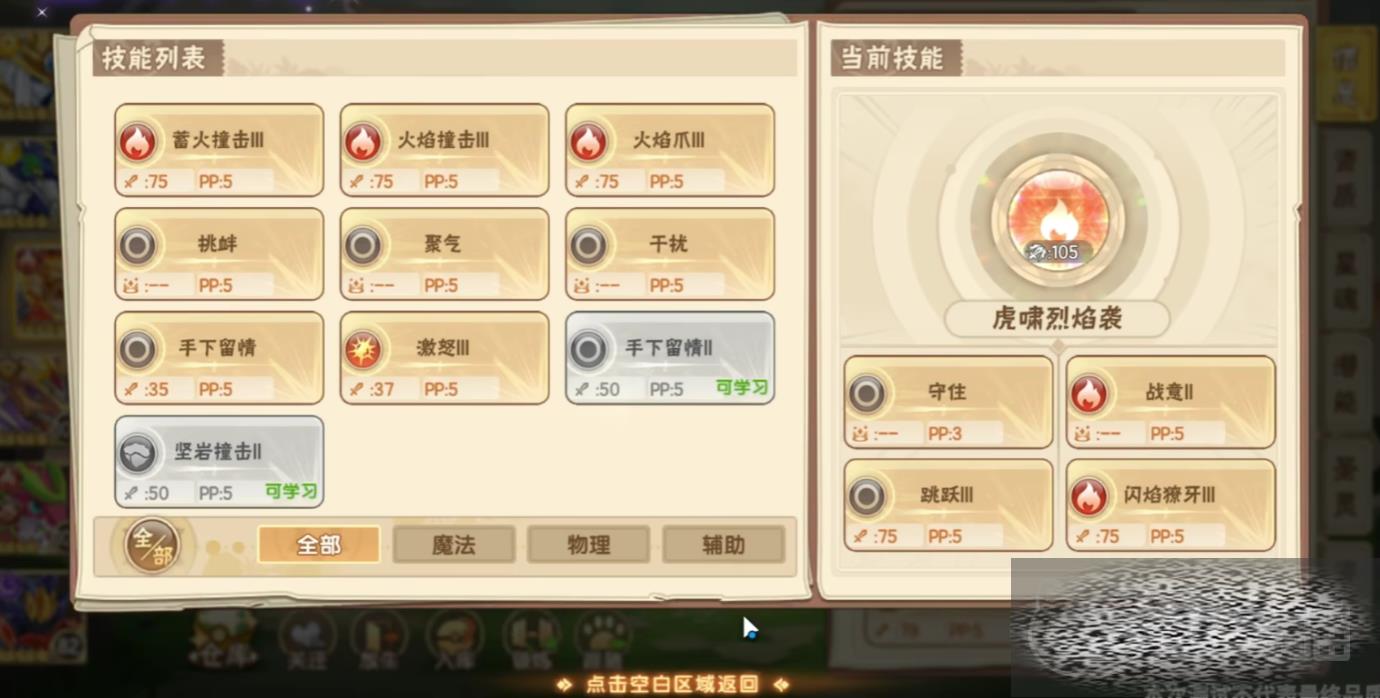This screenshot has height=698, width=1380.
Task: Switch to the 魔法 filter tab
Action: (454, 545)
